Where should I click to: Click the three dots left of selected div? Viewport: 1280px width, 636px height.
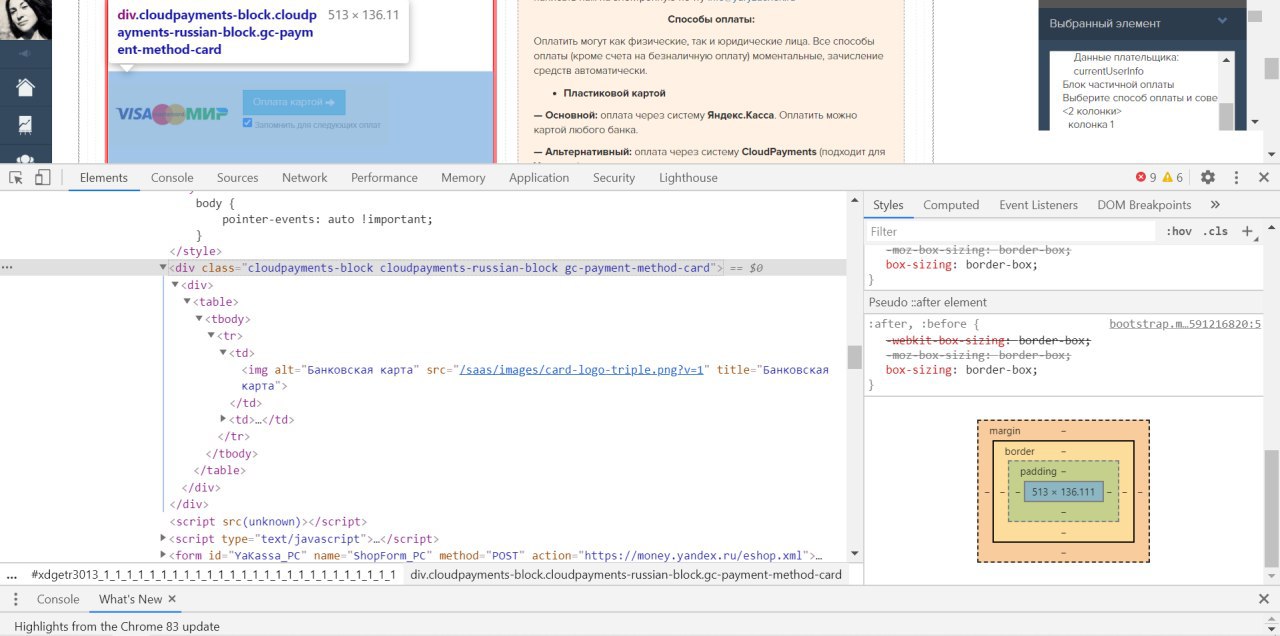[8, 268]
